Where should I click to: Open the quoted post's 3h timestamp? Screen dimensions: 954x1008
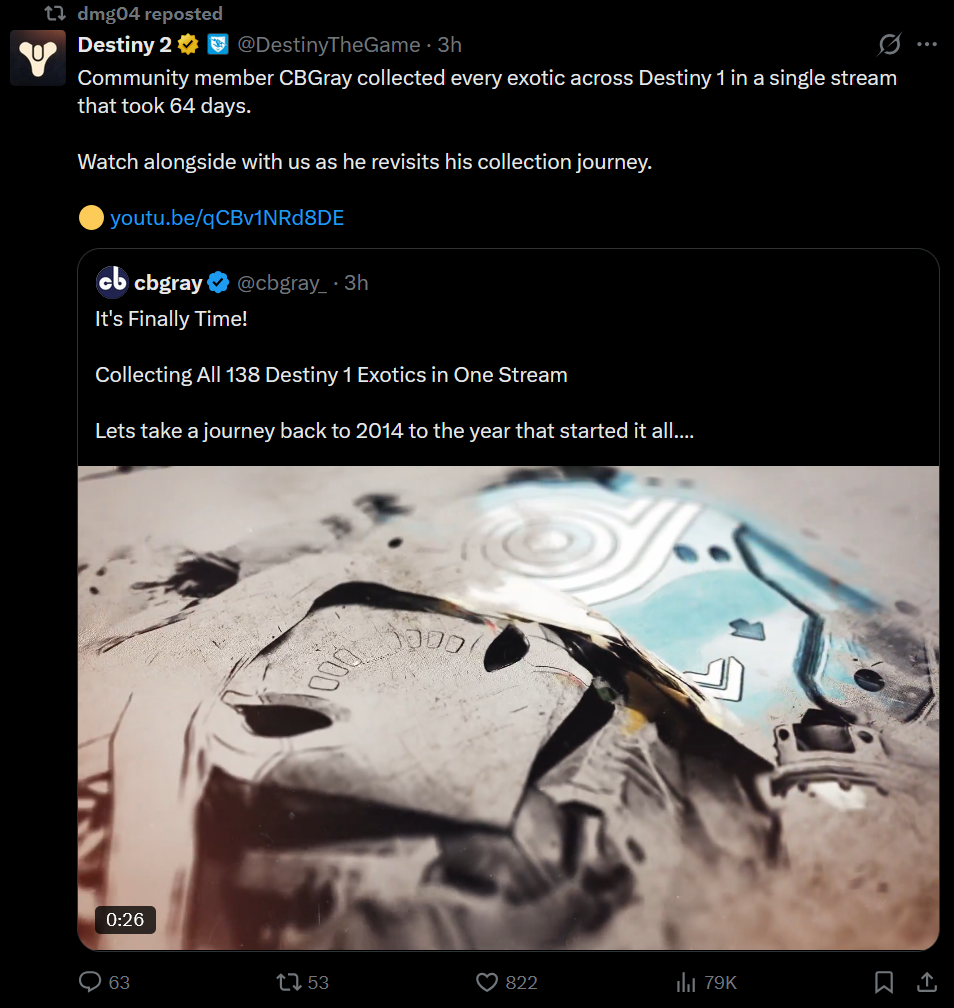coord(356,283)
